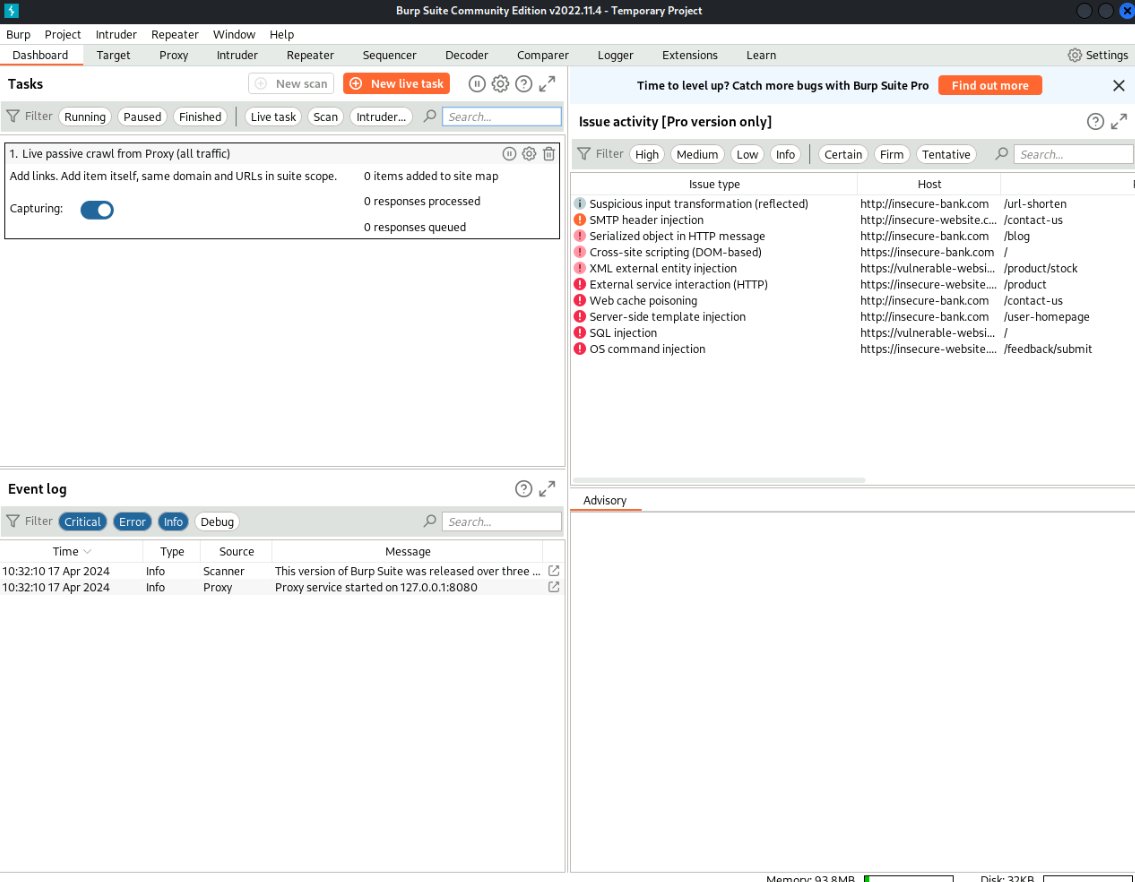Click the Burp Suite logo in the title bar

[11, 10]
